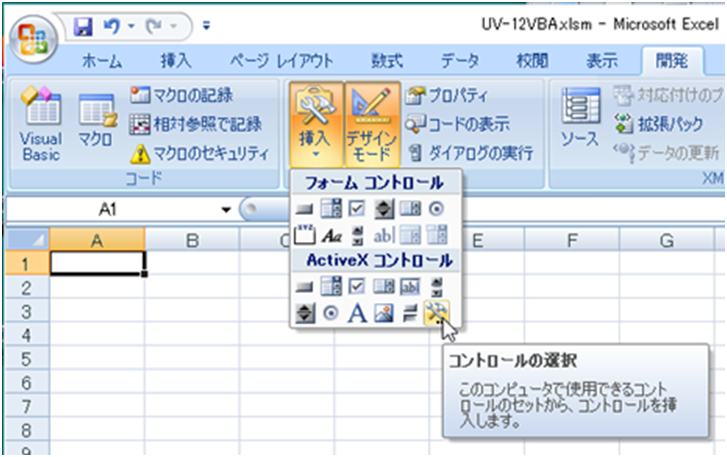Choose the More Controls icon in ActiveX
The height and width of the screenshot is (457, 727).
[435, 313]
